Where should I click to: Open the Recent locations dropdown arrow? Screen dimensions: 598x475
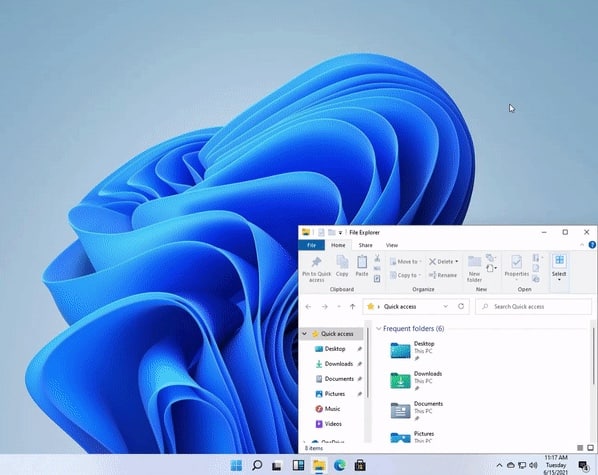(x=339, y=307)
